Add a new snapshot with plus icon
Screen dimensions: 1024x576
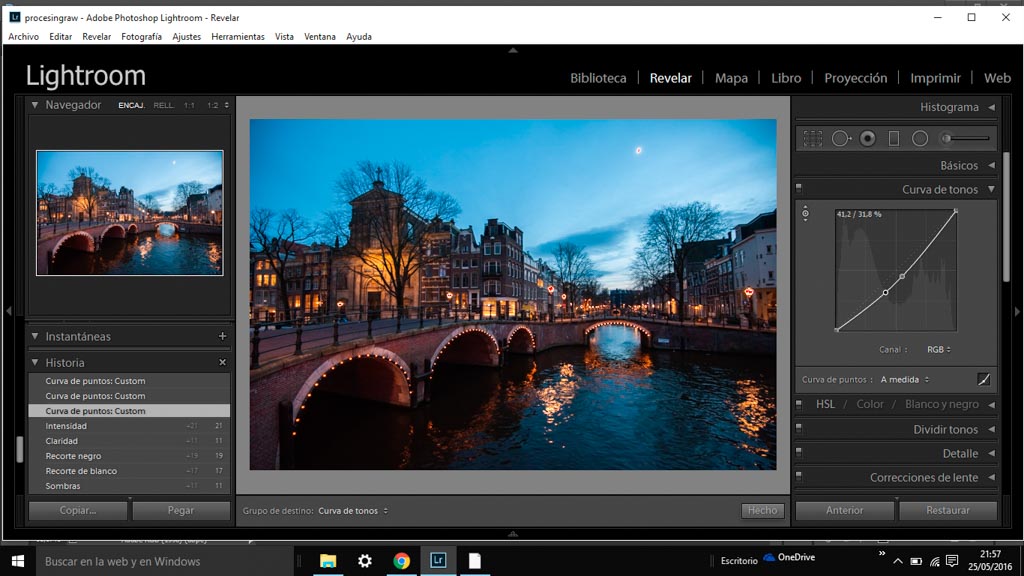[x=222, y=337]
